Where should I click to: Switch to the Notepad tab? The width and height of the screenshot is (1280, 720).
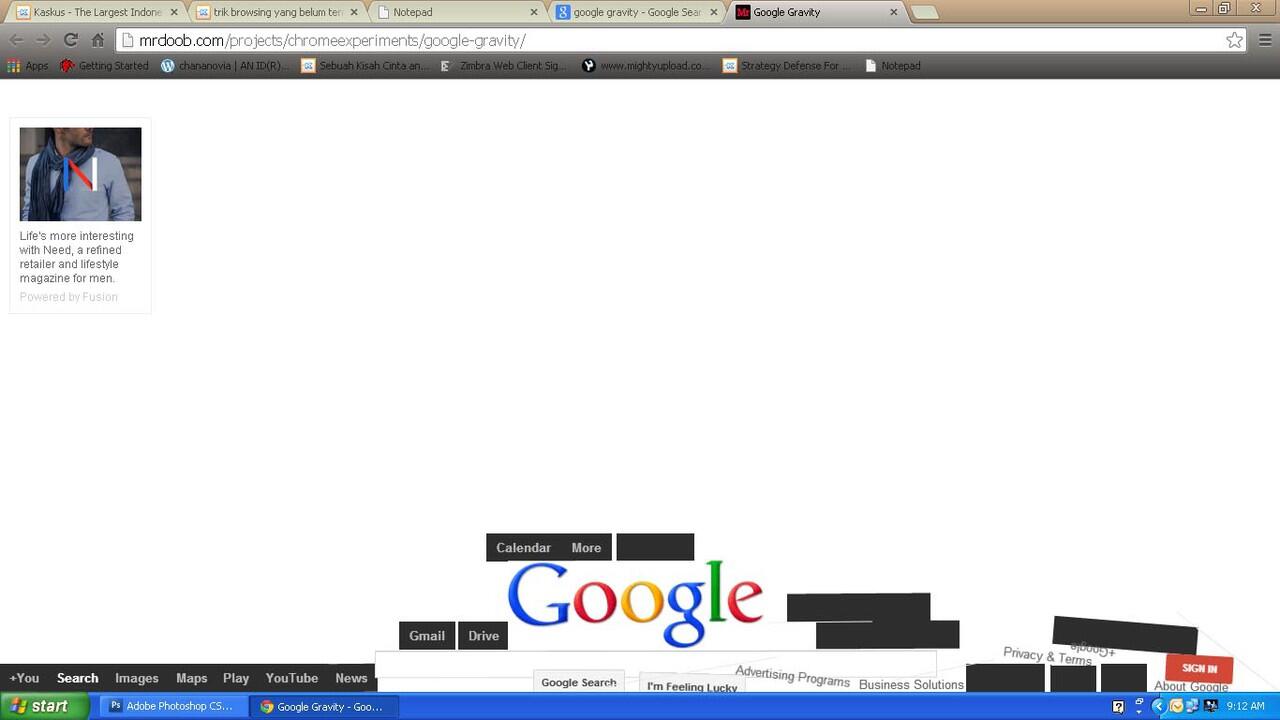[456, 12]
